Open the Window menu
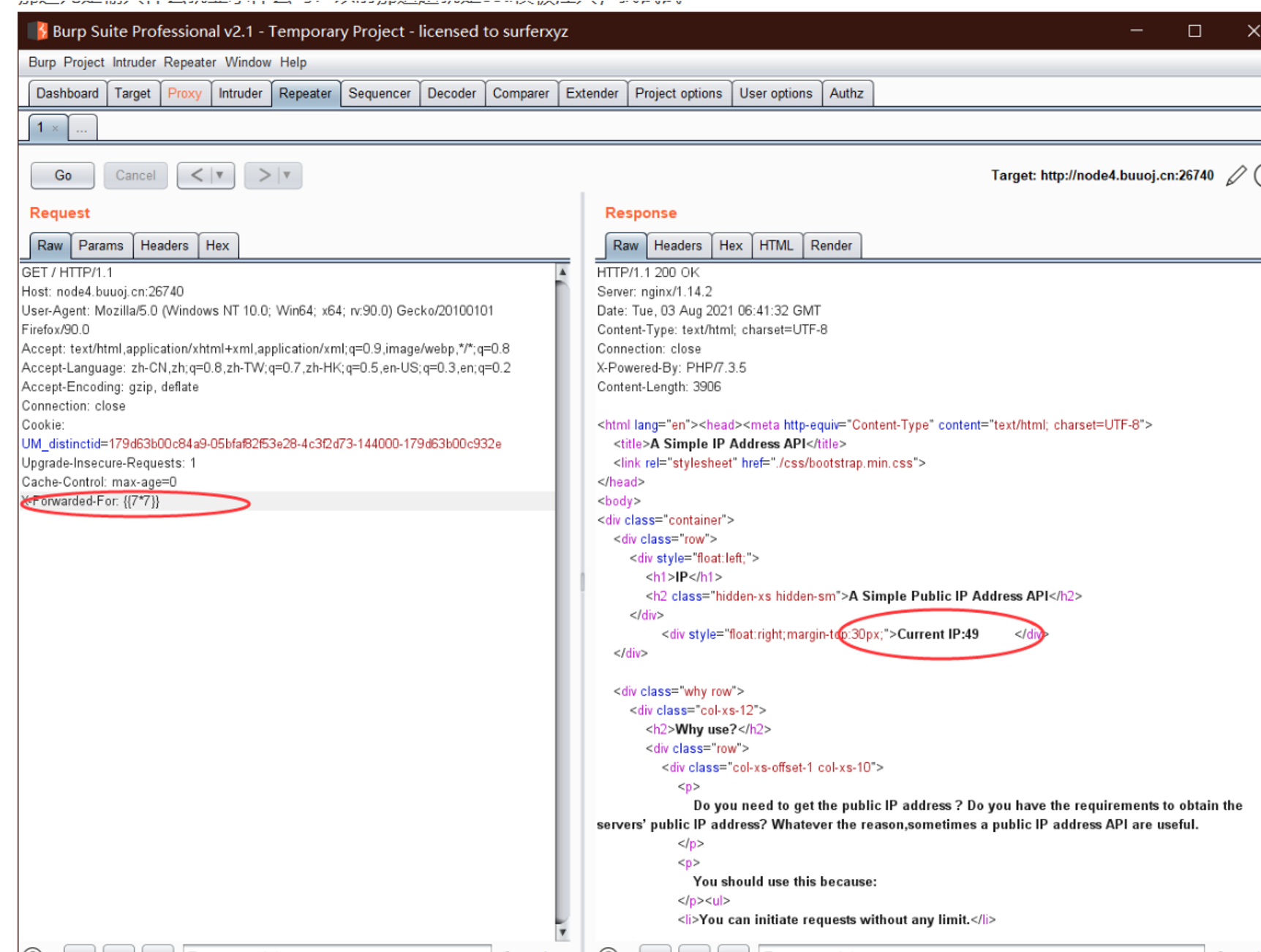The width and height of the screenshot is (1261, 952). [248, 62]
